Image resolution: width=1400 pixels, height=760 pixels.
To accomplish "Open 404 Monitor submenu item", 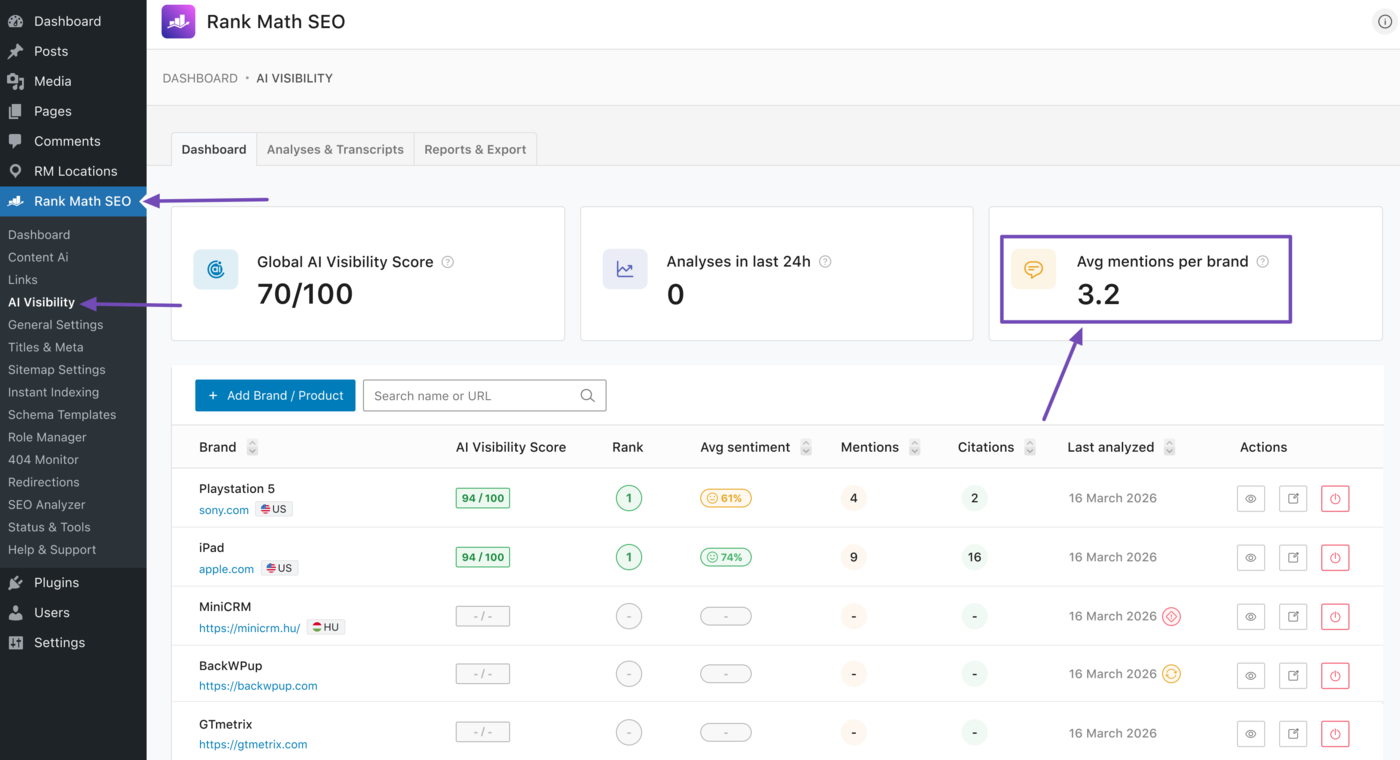I will pyautogui.click(x=43, y=459).
